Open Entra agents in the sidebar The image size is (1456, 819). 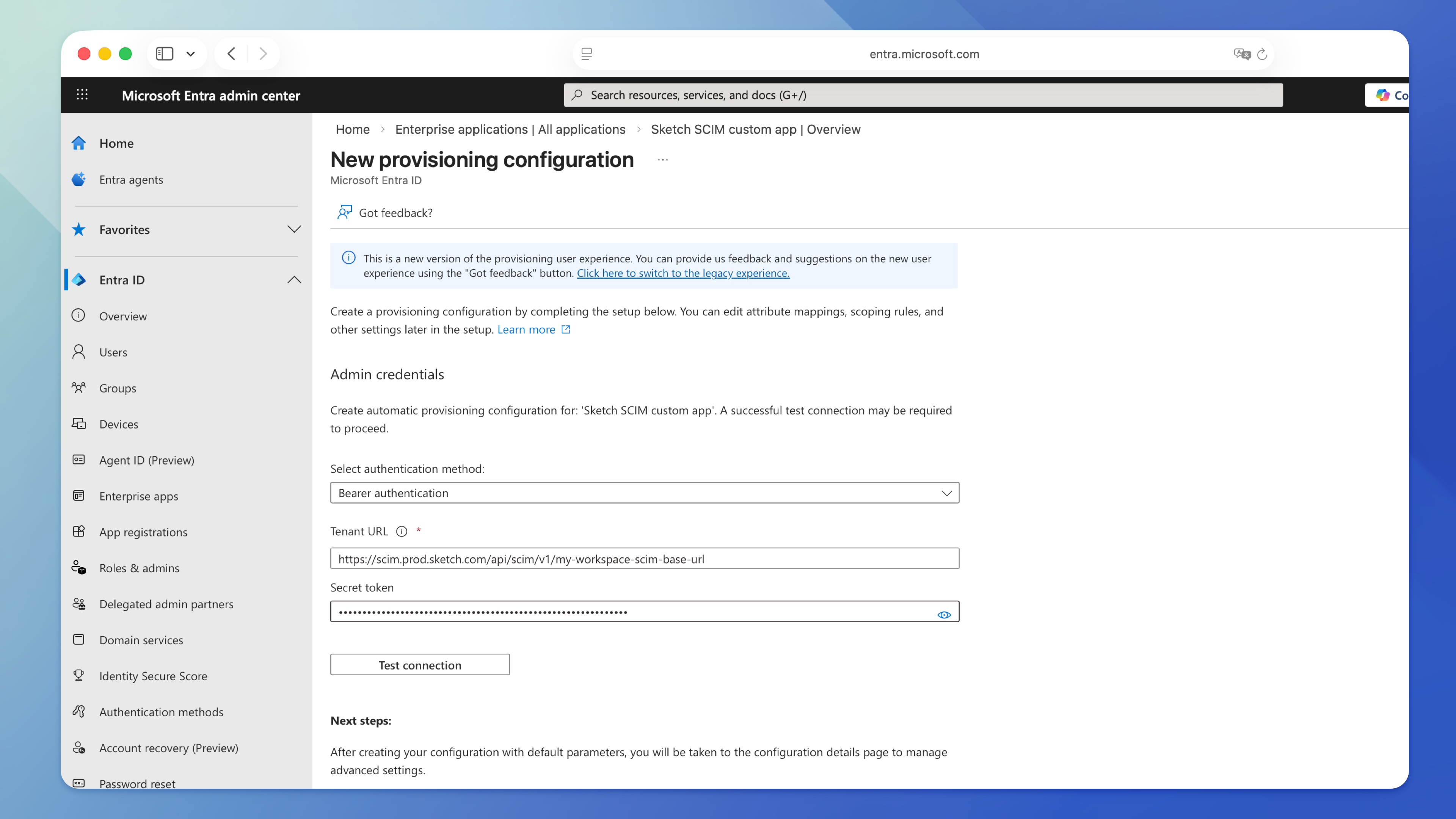[131, 179]
